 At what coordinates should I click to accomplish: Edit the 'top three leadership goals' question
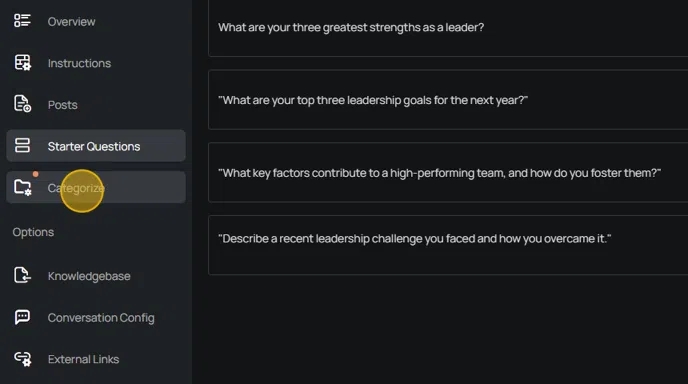tap(448, 100)
